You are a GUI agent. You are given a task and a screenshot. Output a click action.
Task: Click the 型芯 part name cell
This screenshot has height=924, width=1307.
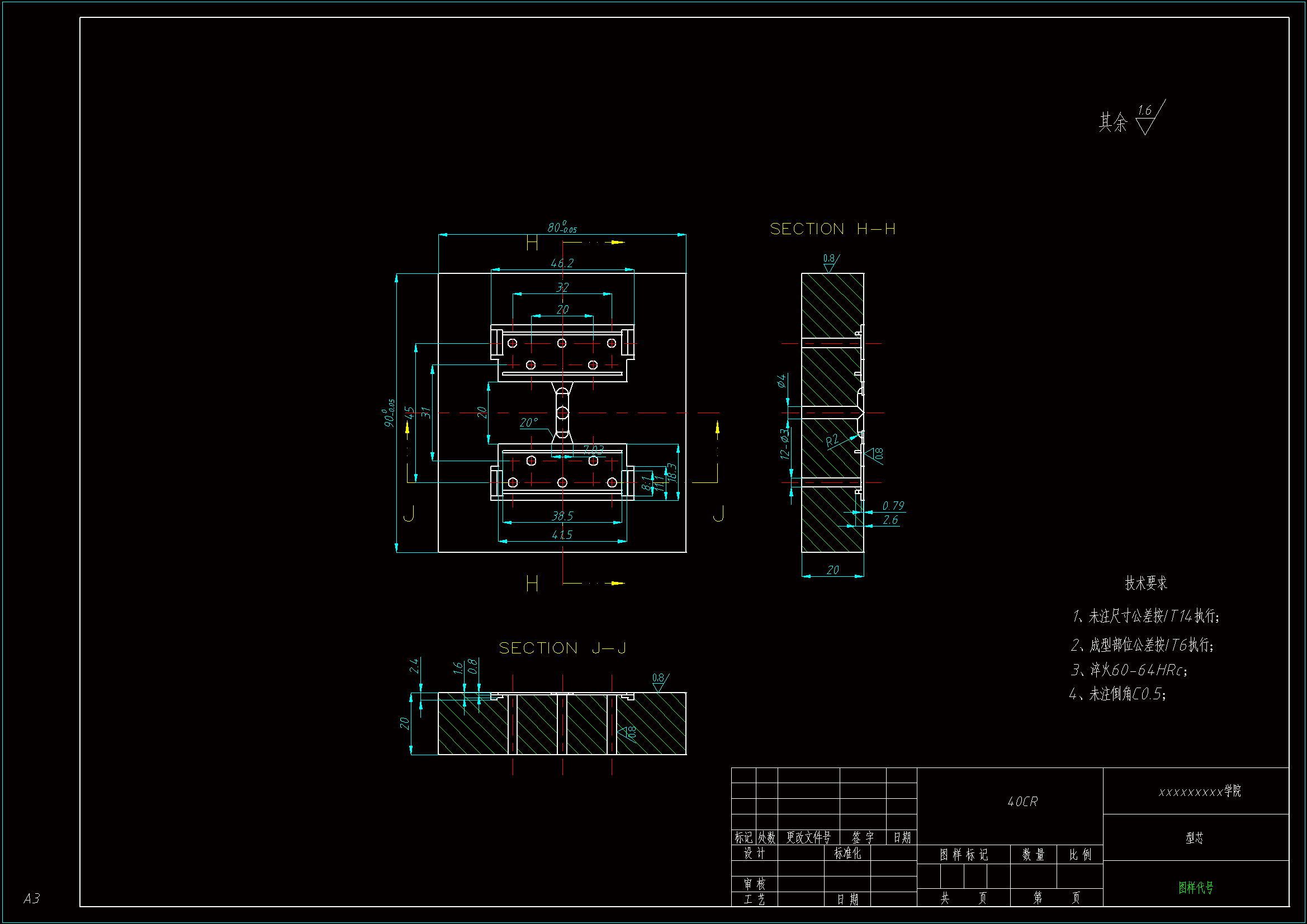pyautogui.click(x=1194, y=838)
